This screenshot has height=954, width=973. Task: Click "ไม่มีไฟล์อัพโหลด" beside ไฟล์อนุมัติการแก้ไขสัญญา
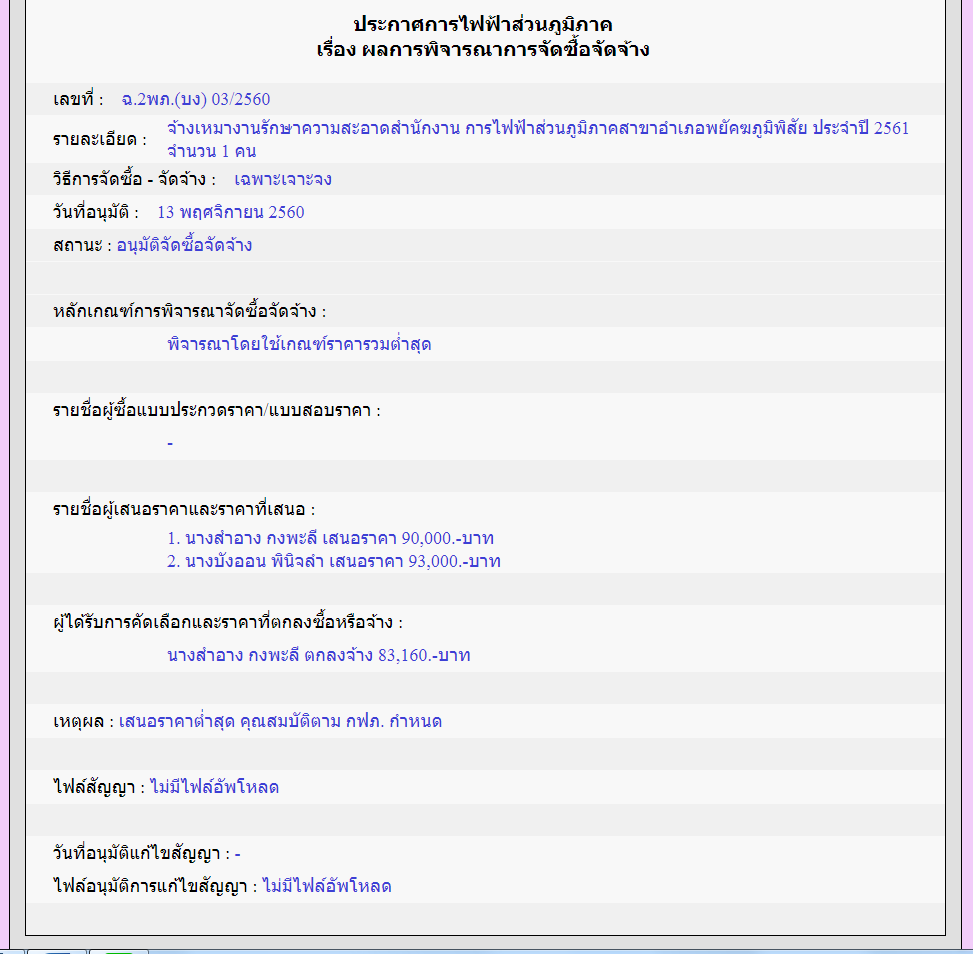(x=327, y=886)
